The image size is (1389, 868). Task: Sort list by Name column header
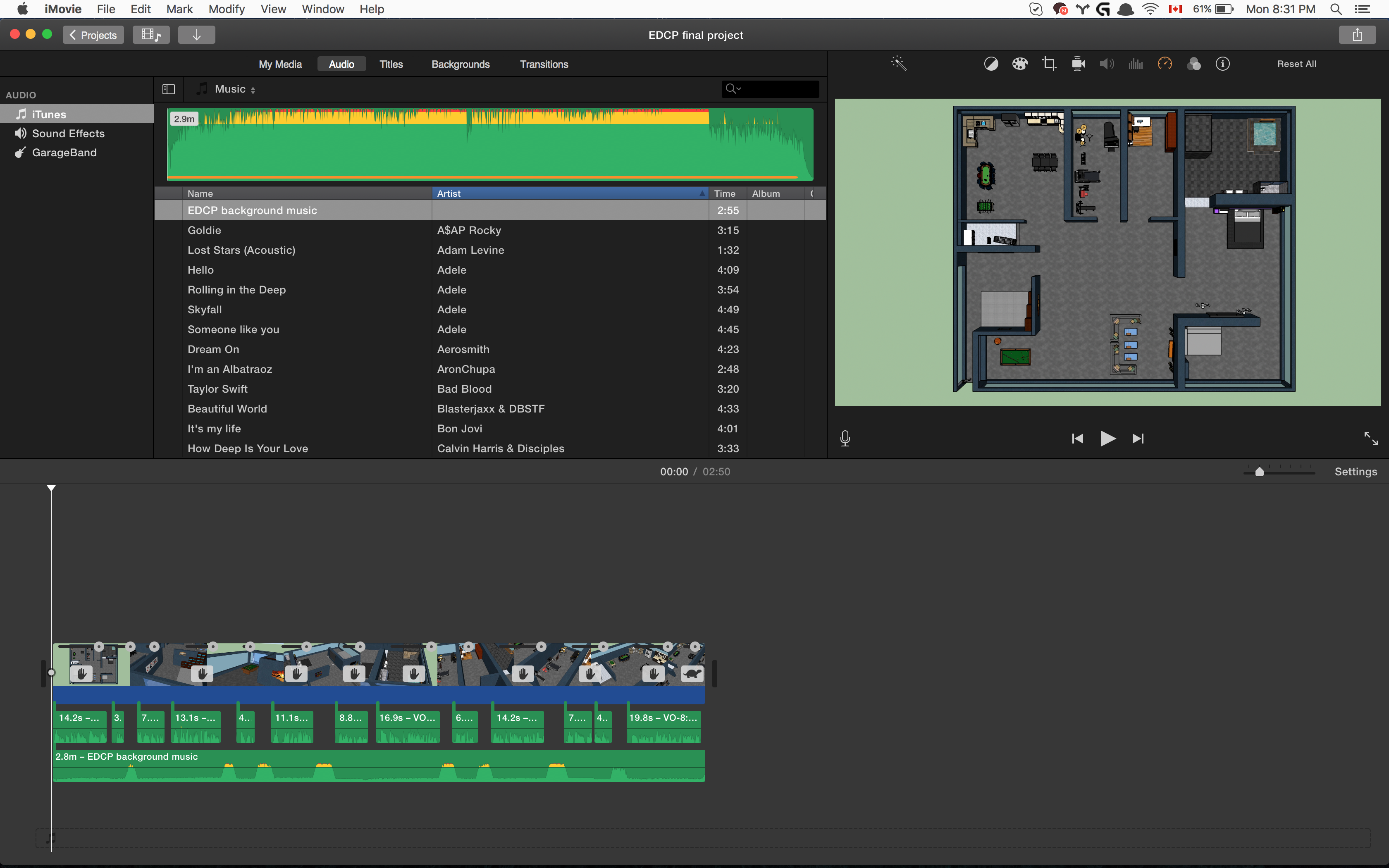(307, 193)
